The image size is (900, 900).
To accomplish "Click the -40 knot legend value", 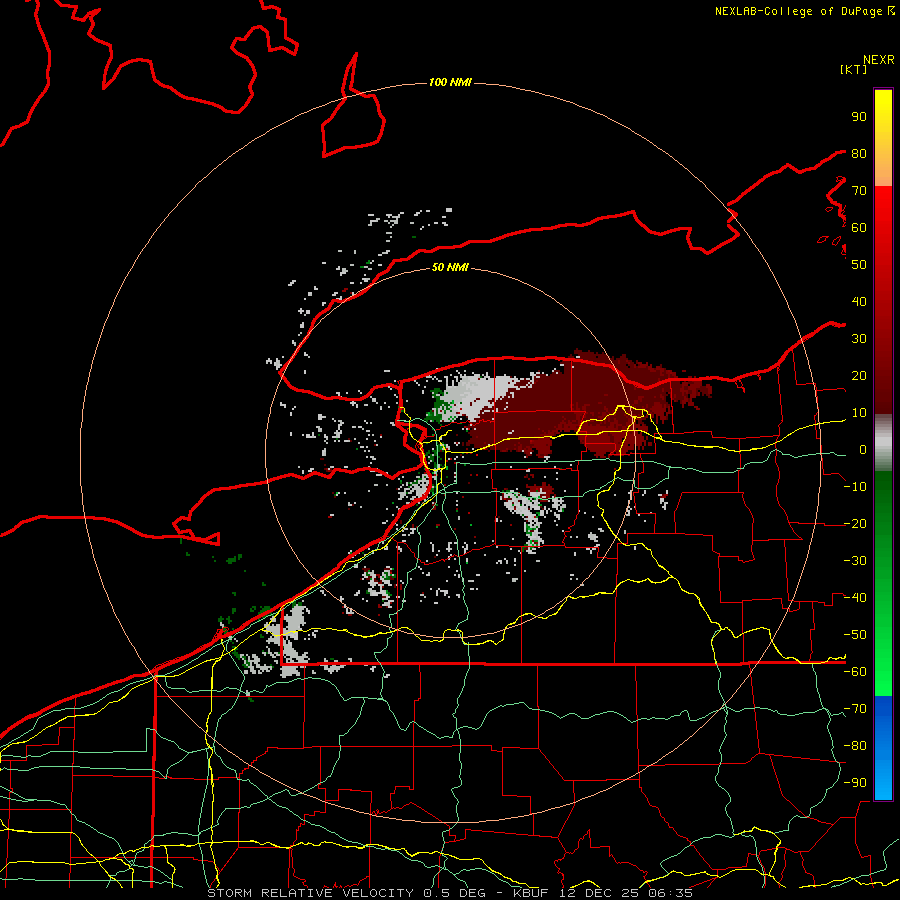I will pos(856,598).
